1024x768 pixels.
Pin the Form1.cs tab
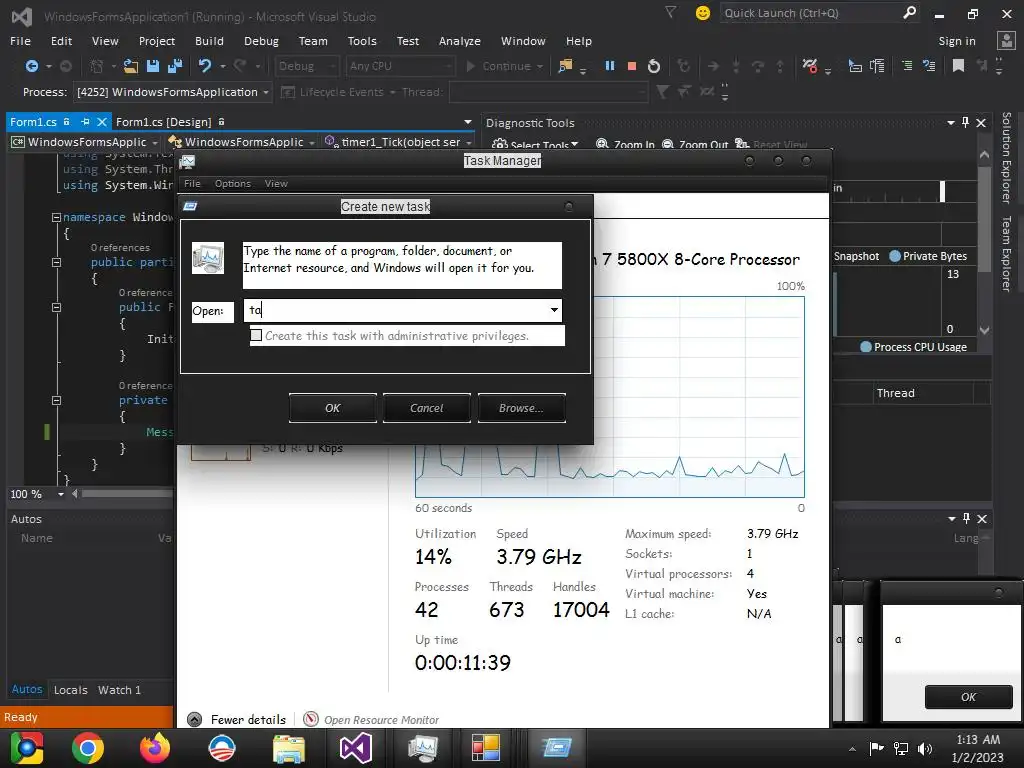(x=85, y=121)
